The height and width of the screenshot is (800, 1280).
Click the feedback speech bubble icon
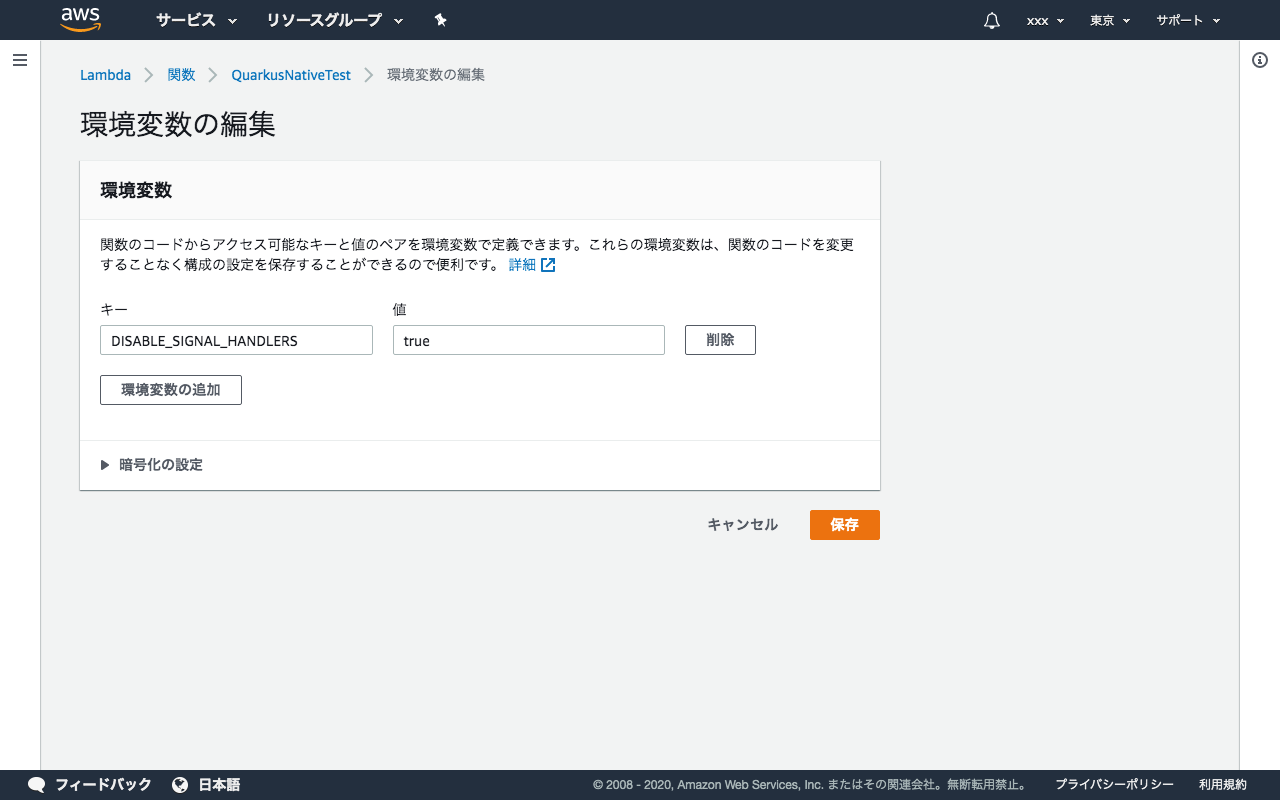coord(36,785)
